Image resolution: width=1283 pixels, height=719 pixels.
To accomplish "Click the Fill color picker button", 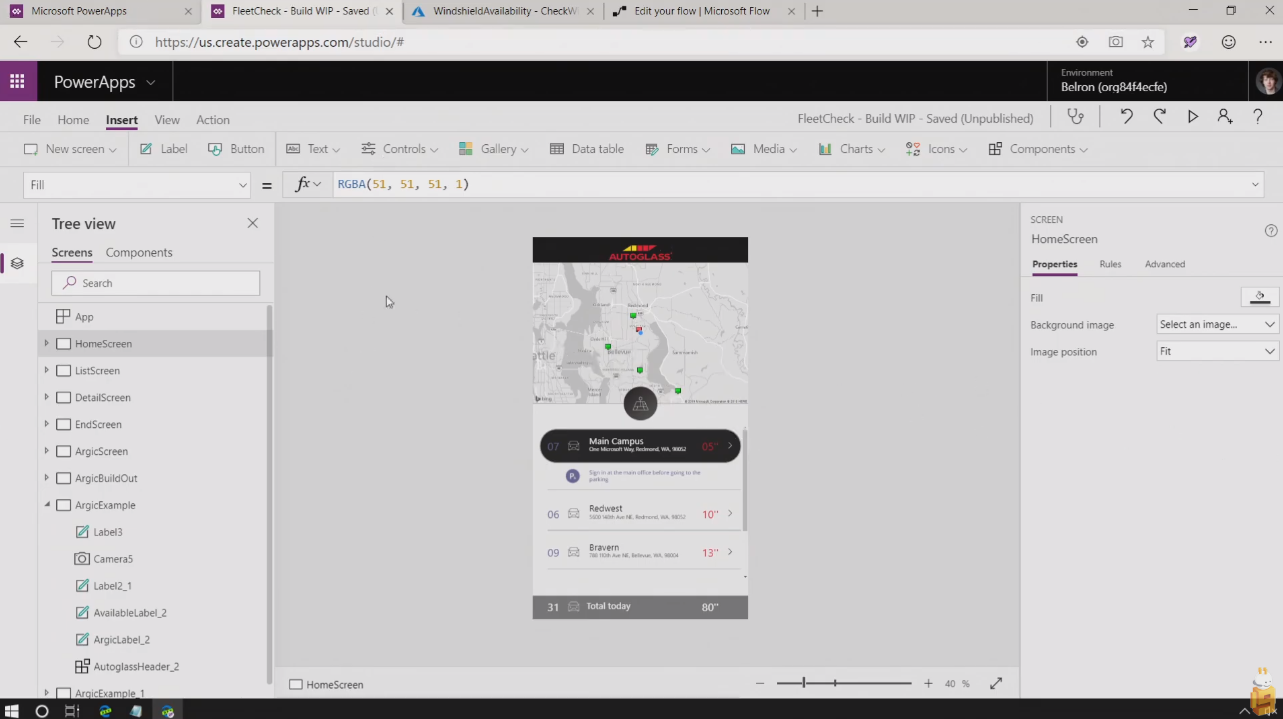I will pyautogui.click(x=1259, y=297).
